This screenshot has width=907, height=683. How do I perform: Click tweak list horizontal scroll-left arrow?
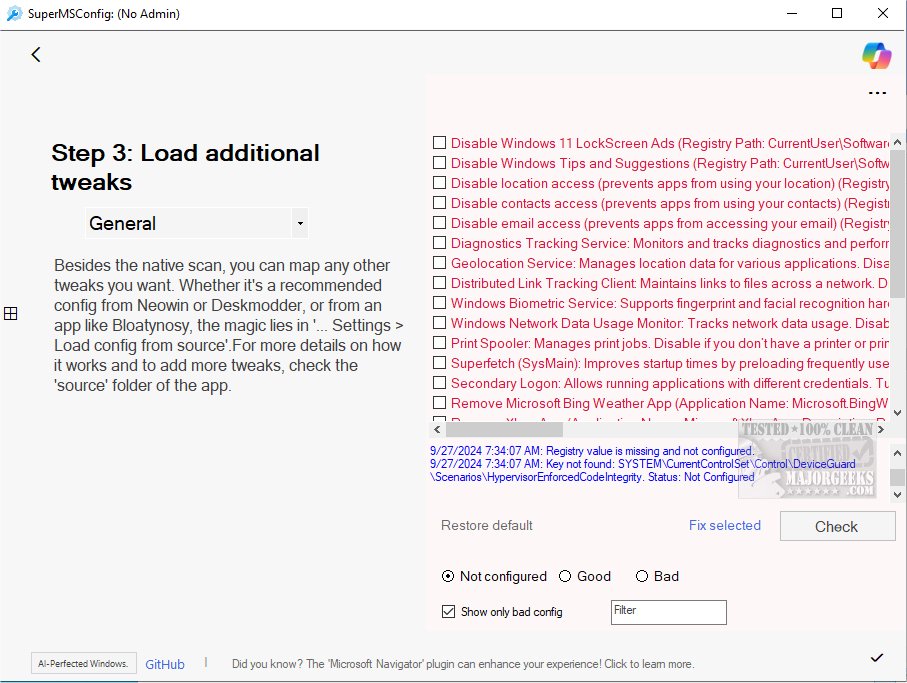click(x=437, y=430)
